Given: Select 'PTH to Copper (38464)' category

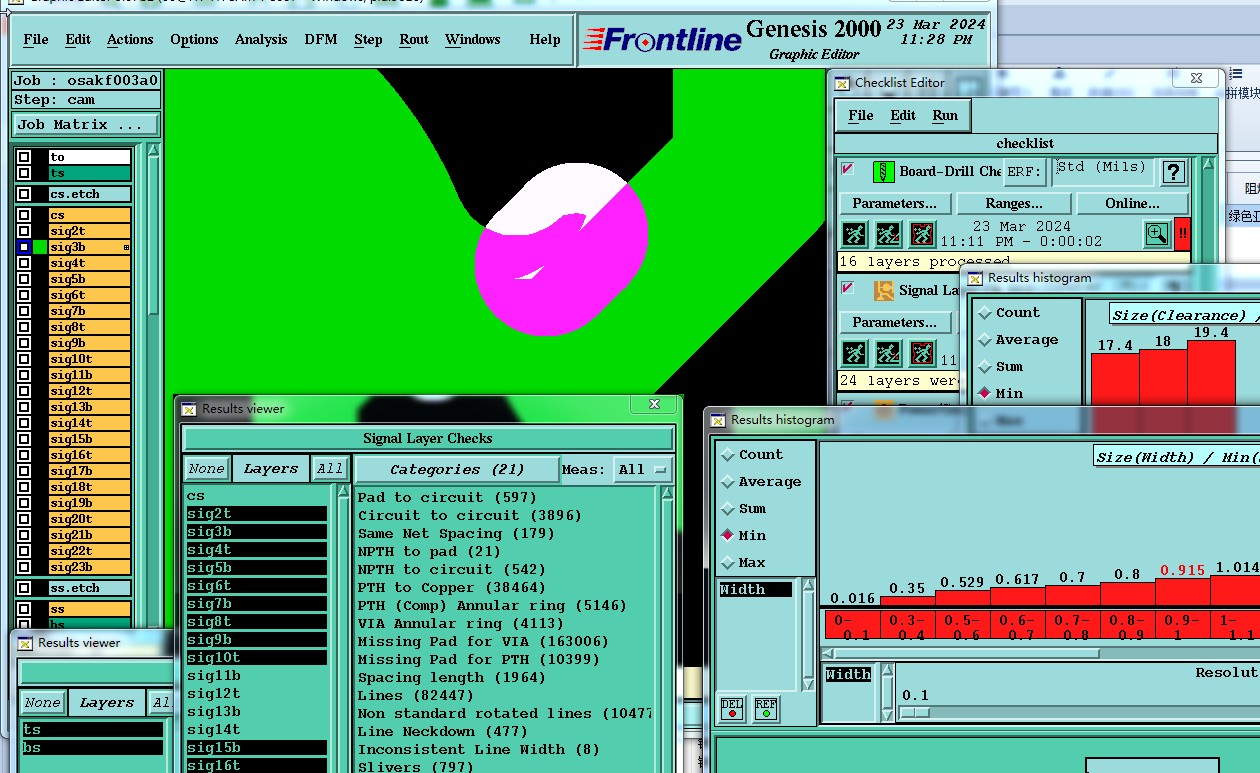Looking at the screenshot, I should (x=451, y=588).
